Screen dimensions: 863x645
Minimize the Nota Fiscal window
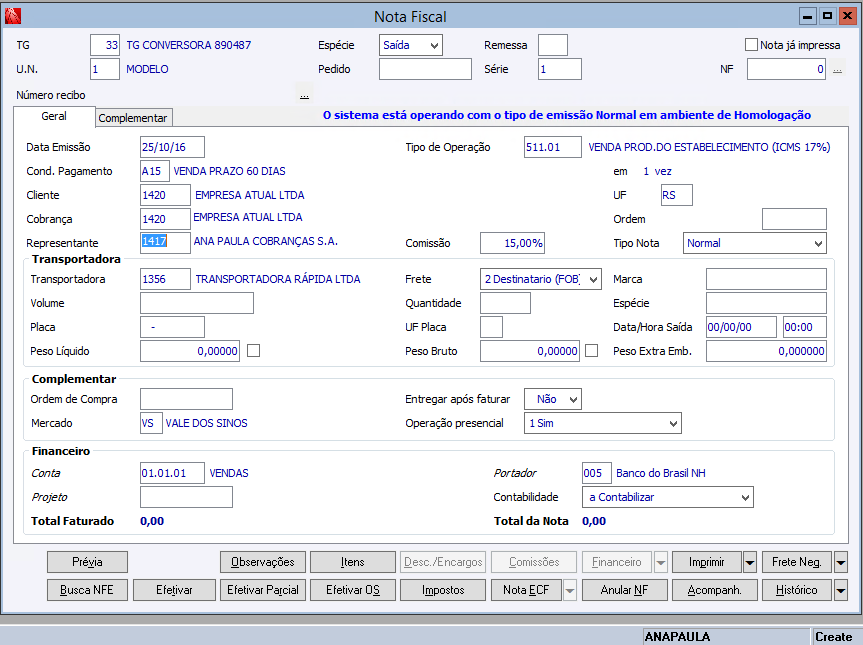click(808, 16)
